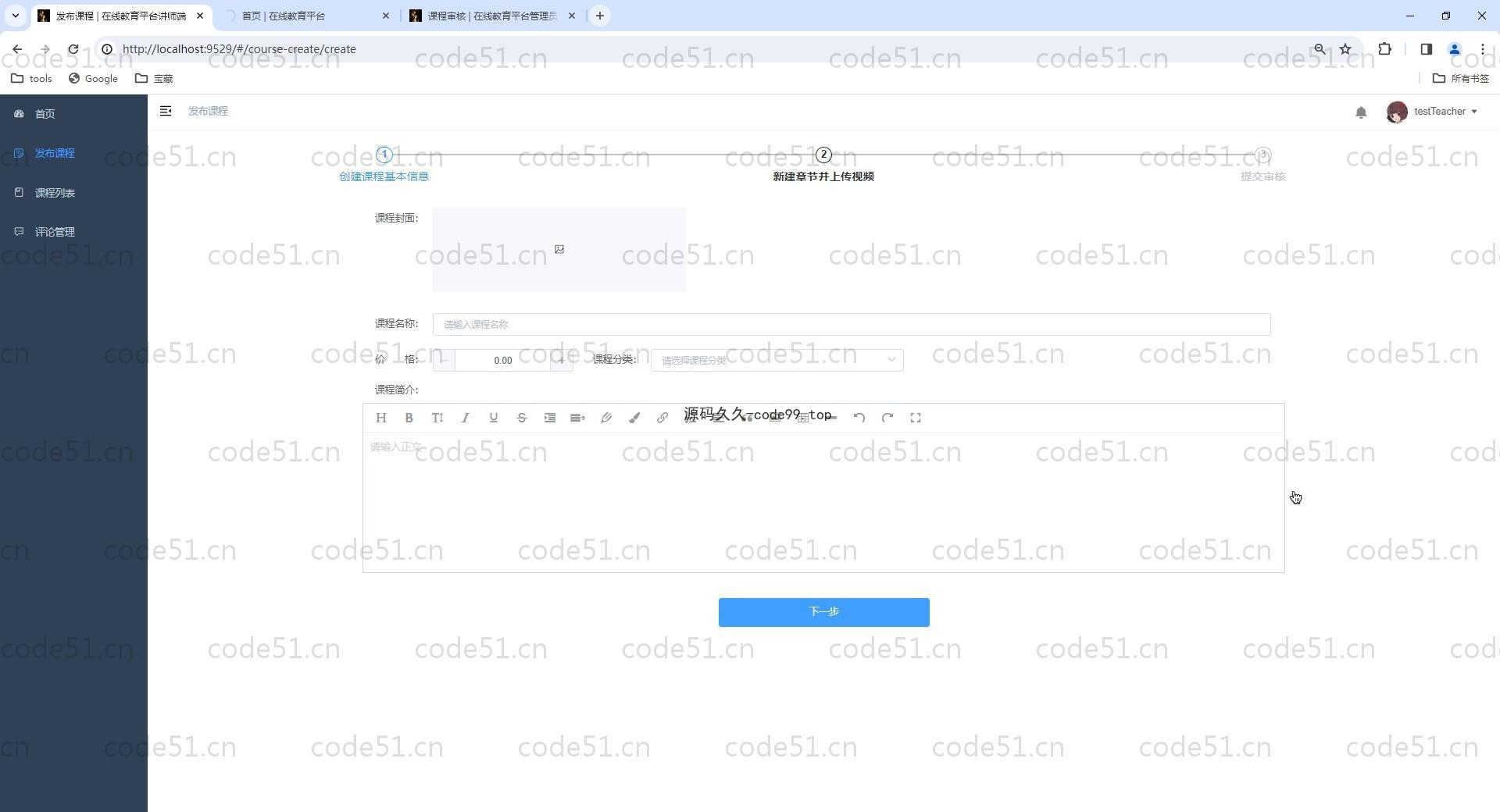Expand the 课程分类 category dropdown

click(777, 360)
